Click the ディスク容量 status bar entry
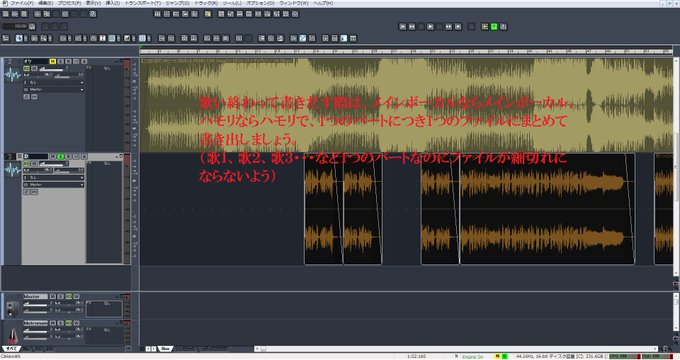 [x=577, y=356]
